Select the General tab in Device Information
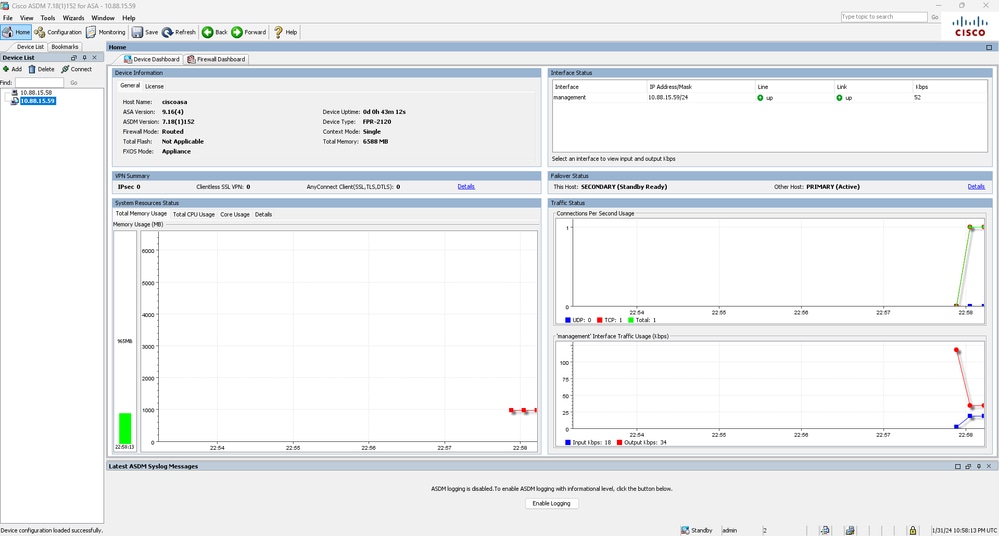This screenshot has width=999, height=536. (x=130, y=85)
